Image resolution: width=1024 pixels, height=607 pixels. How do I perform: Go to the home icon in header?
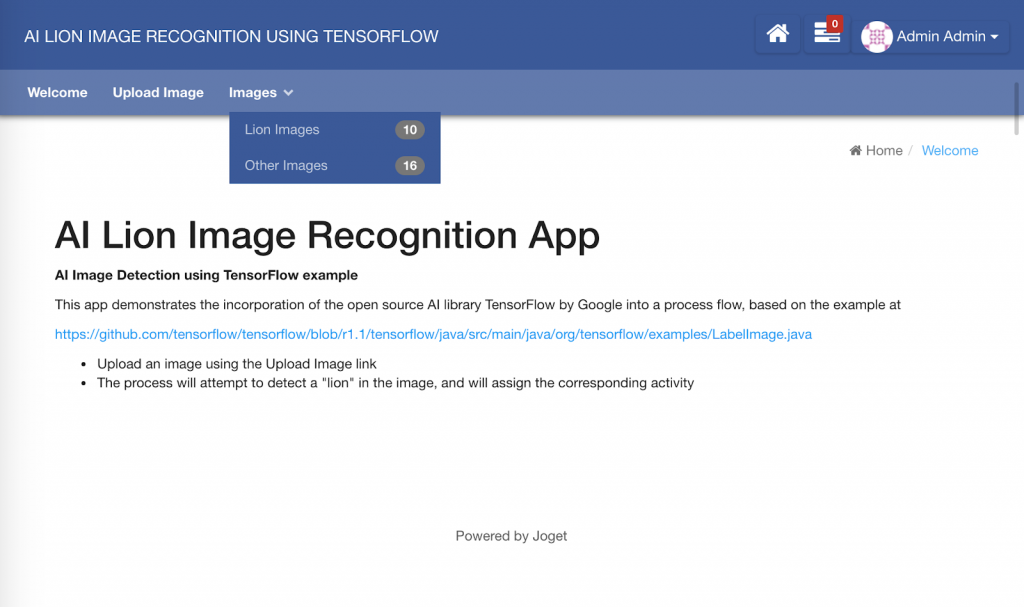coord(777,33)
